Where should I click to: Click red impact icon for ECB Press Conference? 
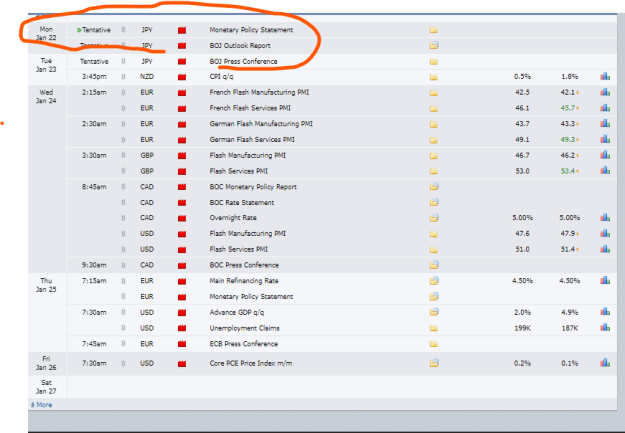tap(182, 344)
